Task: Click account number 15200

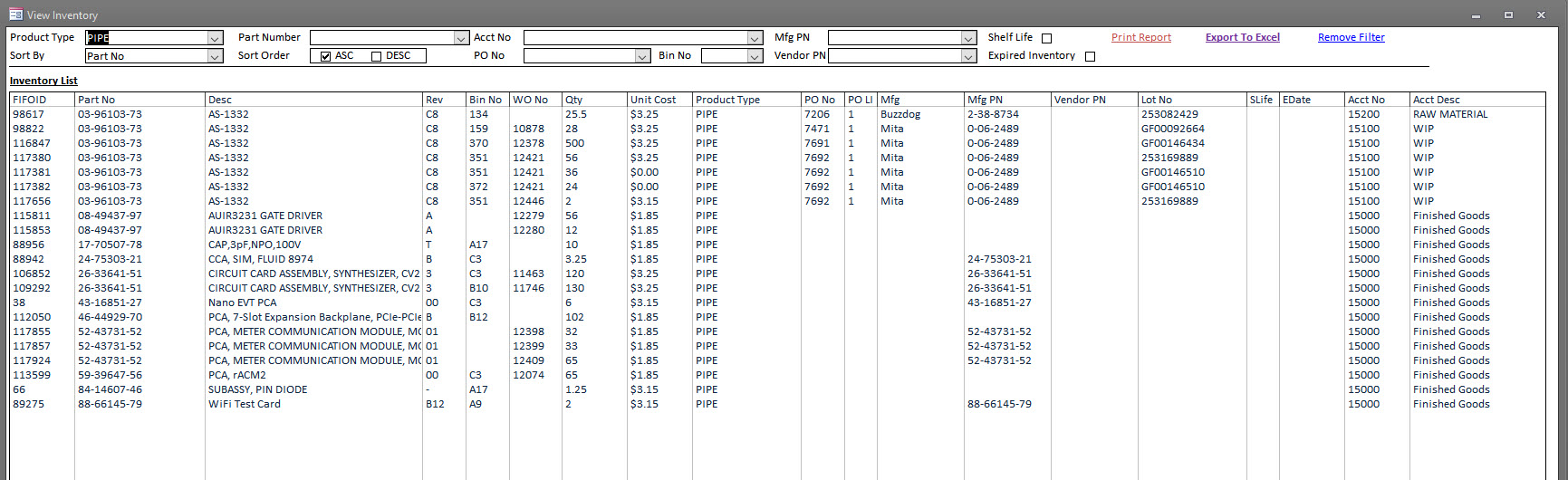Action: pos(1363,114)
